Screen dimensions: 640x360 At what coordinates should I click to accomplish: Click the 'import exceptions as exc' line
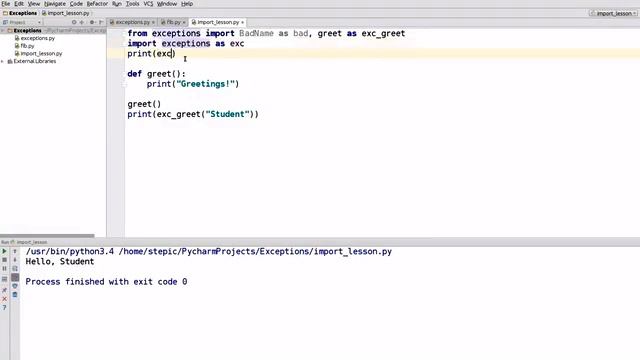click(x=186, y=44)
